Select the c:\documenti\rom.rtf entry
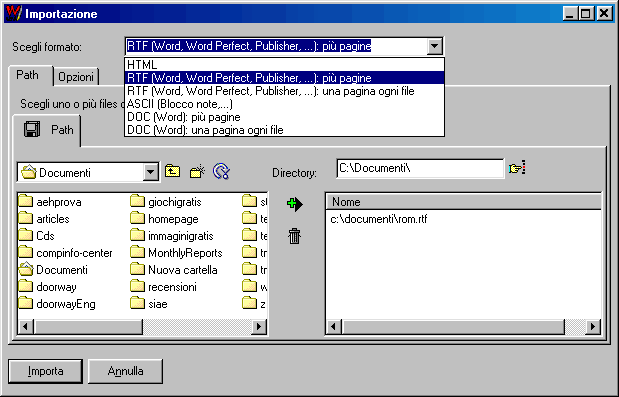This screenshot has width=619, height=397. (x=379, y=219)
